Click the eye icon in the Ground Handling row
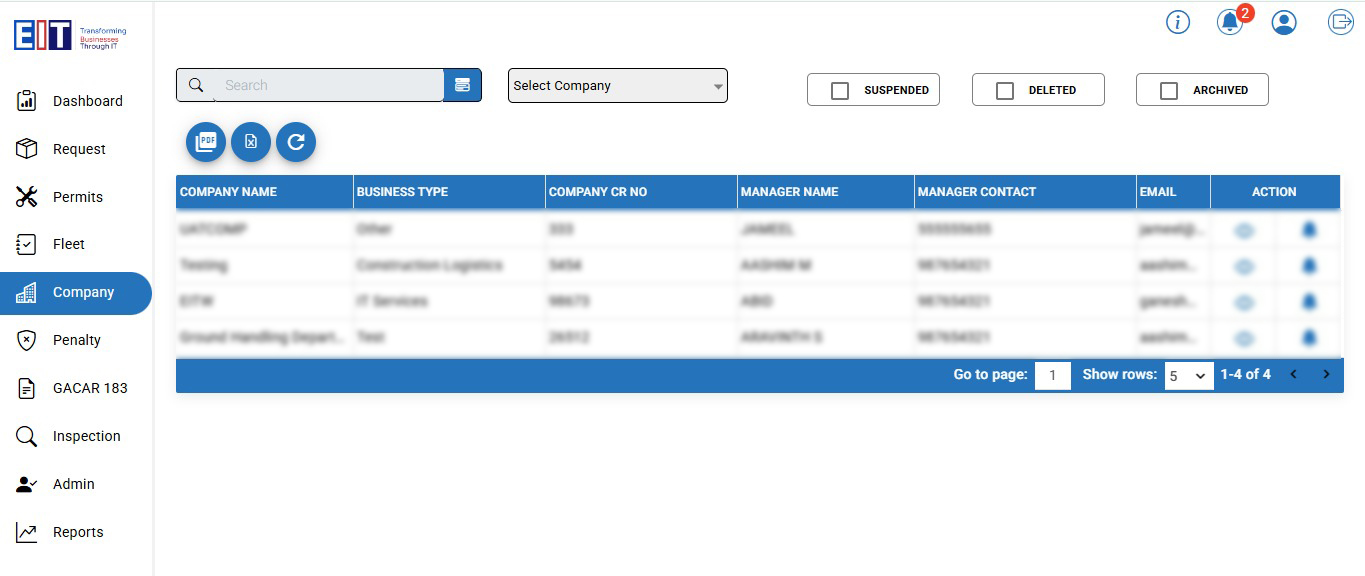Image resolution: width=1365 pixels, height=576 pixels. pos(1244,338)
